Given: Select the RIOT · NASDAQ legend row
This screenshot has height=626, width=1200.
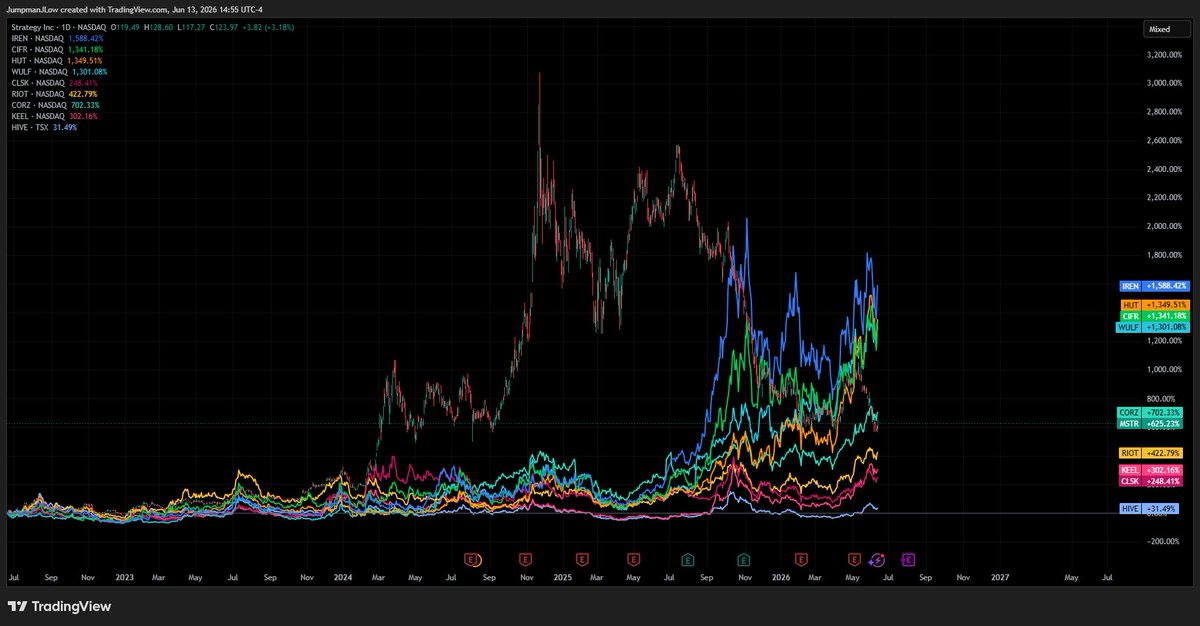Looking at the screenshot, I should pos(54,94).
